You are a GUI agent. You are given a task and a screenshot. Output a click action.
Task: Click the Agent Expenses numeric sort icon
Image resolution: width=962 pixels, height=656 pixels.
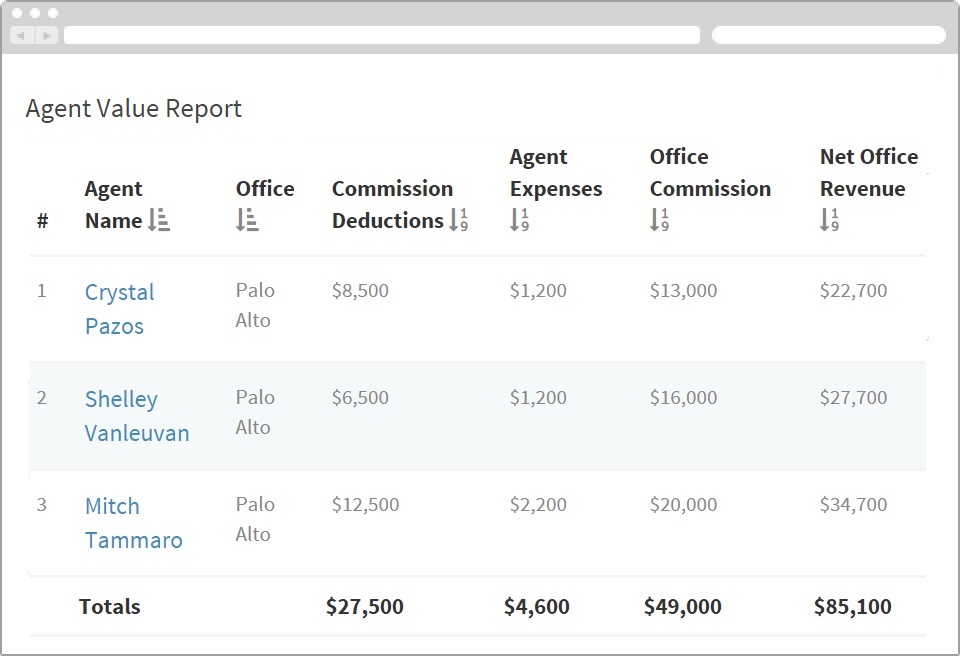[519, 221]
